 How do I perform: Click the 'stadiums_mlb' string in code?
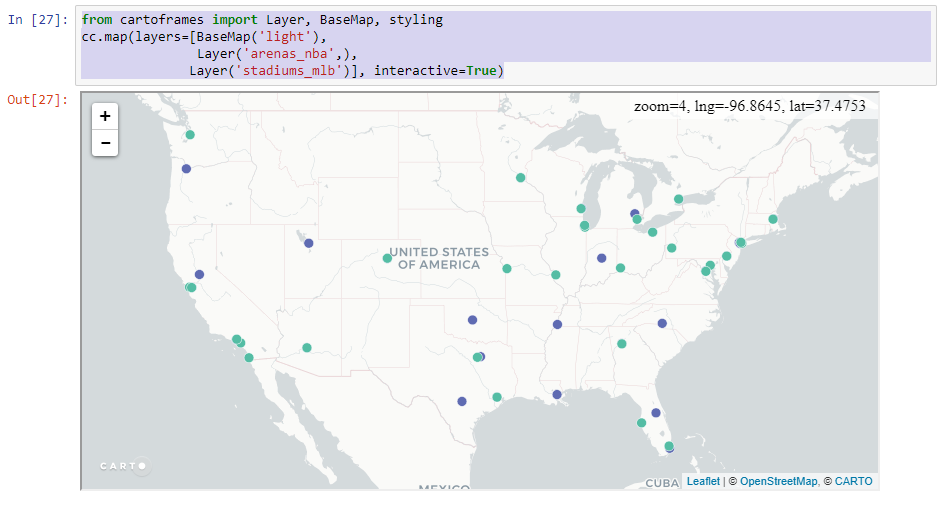[289, 70]
